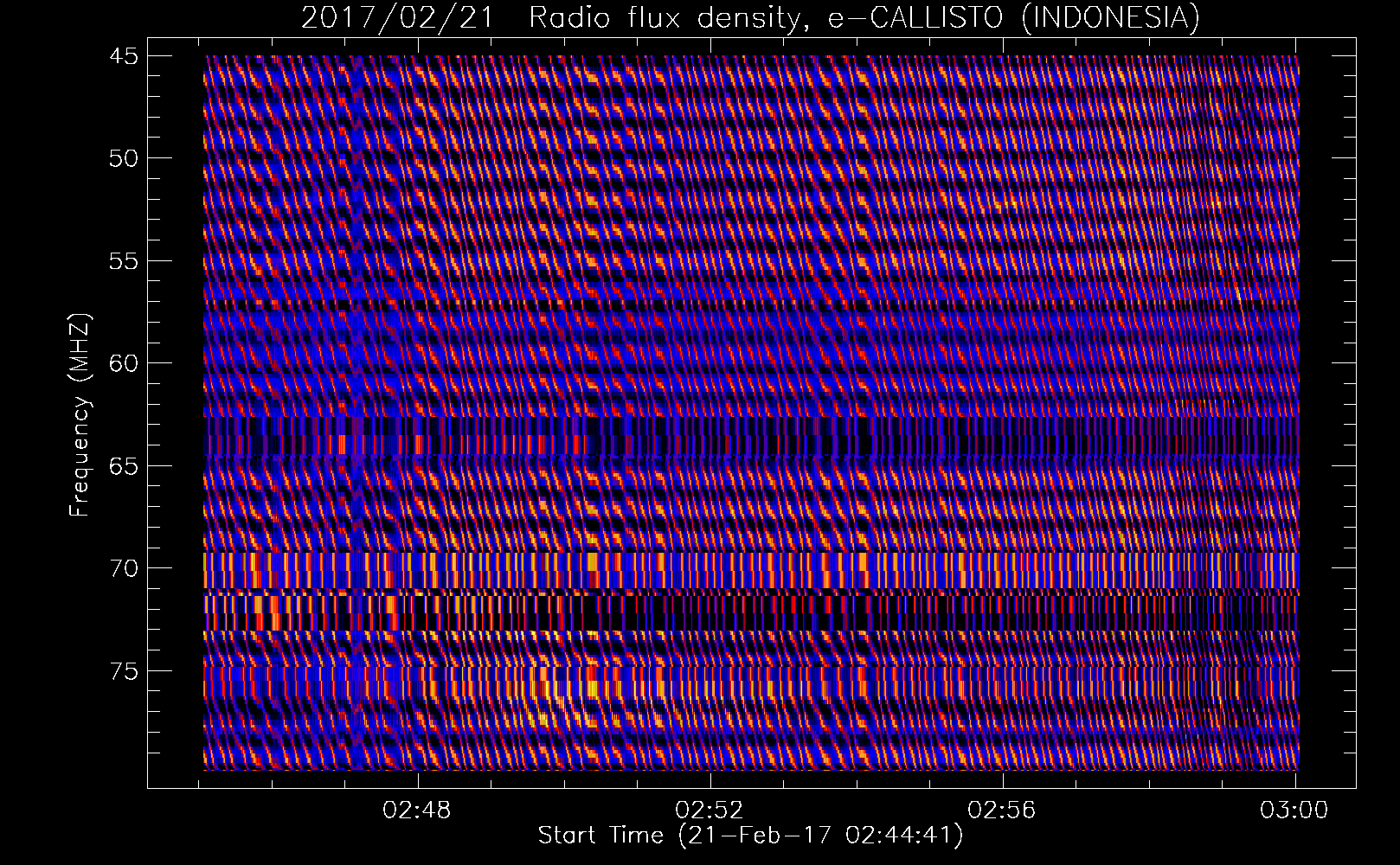This screenshot has height=865, width=1400.
Task: Click the '03:00' time tick label
Action: pos(1295,810)
